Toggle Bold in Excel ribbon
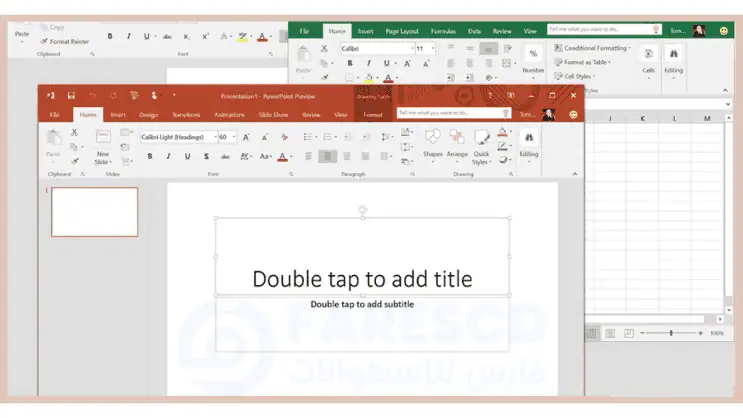The width and height of the screenshot is (743, 418). (350, 63)
